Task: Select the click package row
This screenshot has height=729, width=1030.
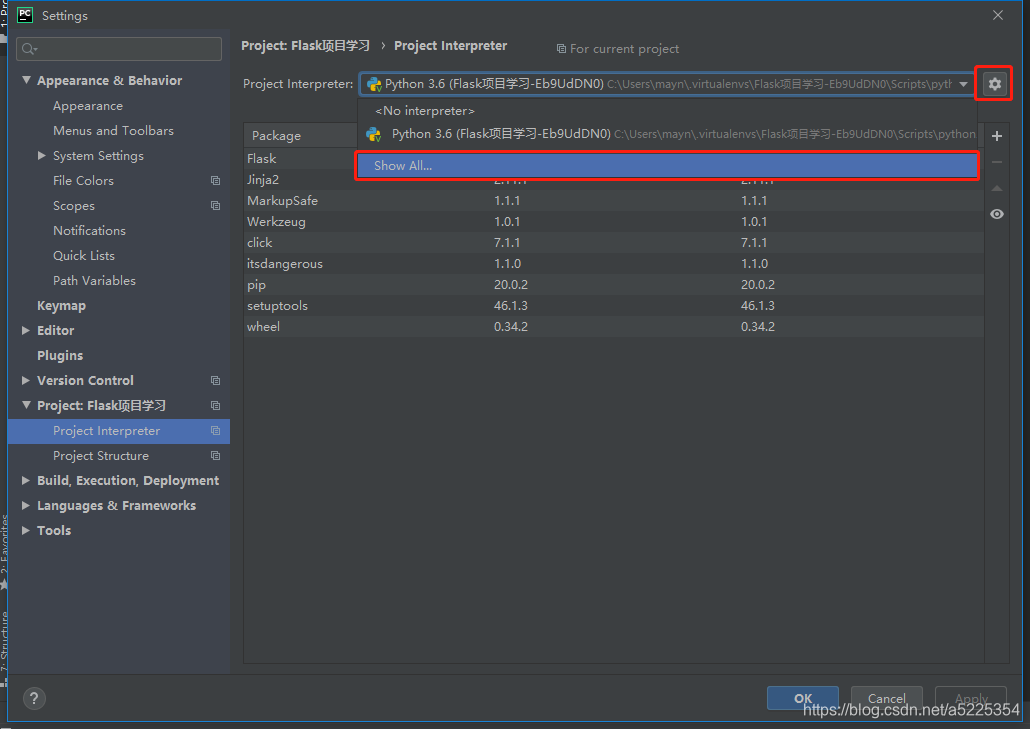Action: click(614, 242)
